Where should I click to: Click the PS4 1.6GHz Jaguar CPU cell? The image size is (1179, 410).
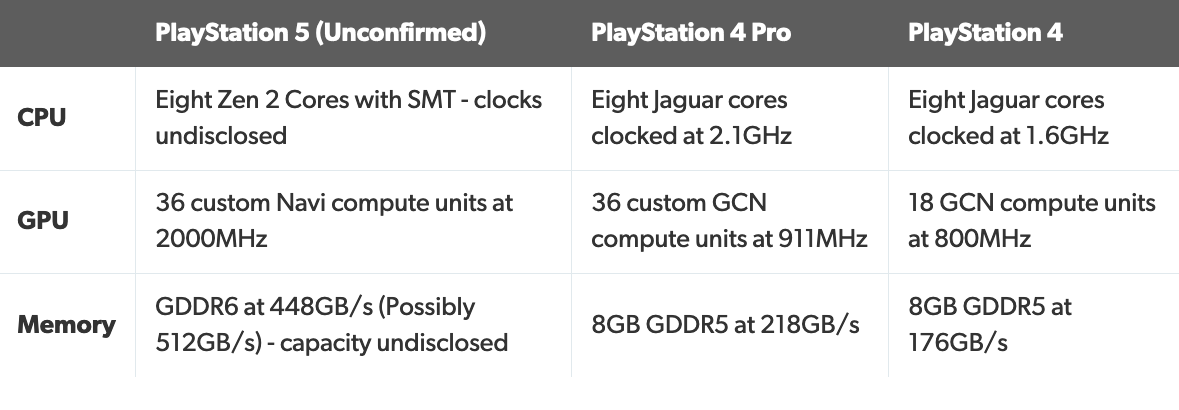[1034, 118]
